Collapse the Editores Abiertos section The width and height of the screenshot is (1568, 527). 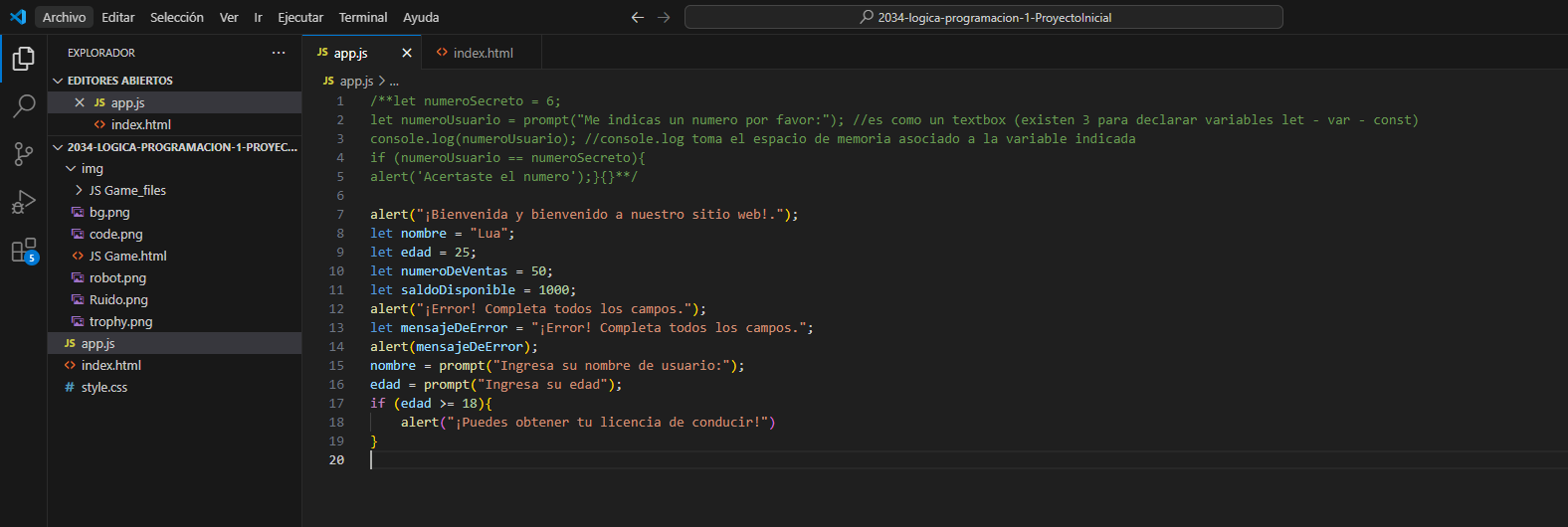pos(58,81)
